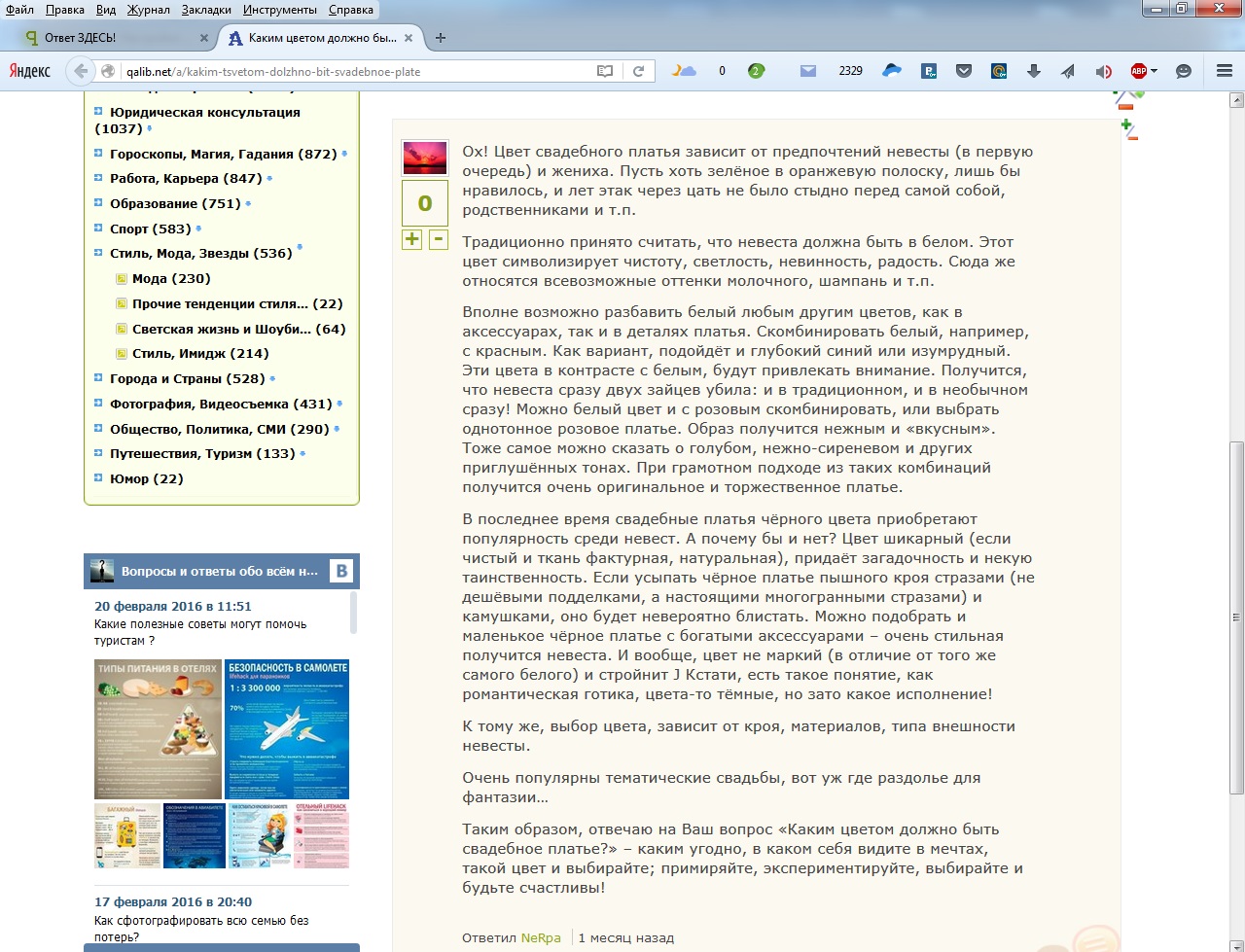Open the Downloads arrow icon

click(1033, 71)
